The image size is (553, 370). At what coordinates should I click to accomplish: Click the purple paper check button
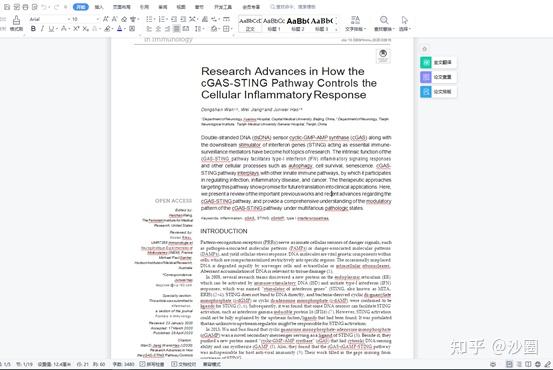tap(438, 77)
